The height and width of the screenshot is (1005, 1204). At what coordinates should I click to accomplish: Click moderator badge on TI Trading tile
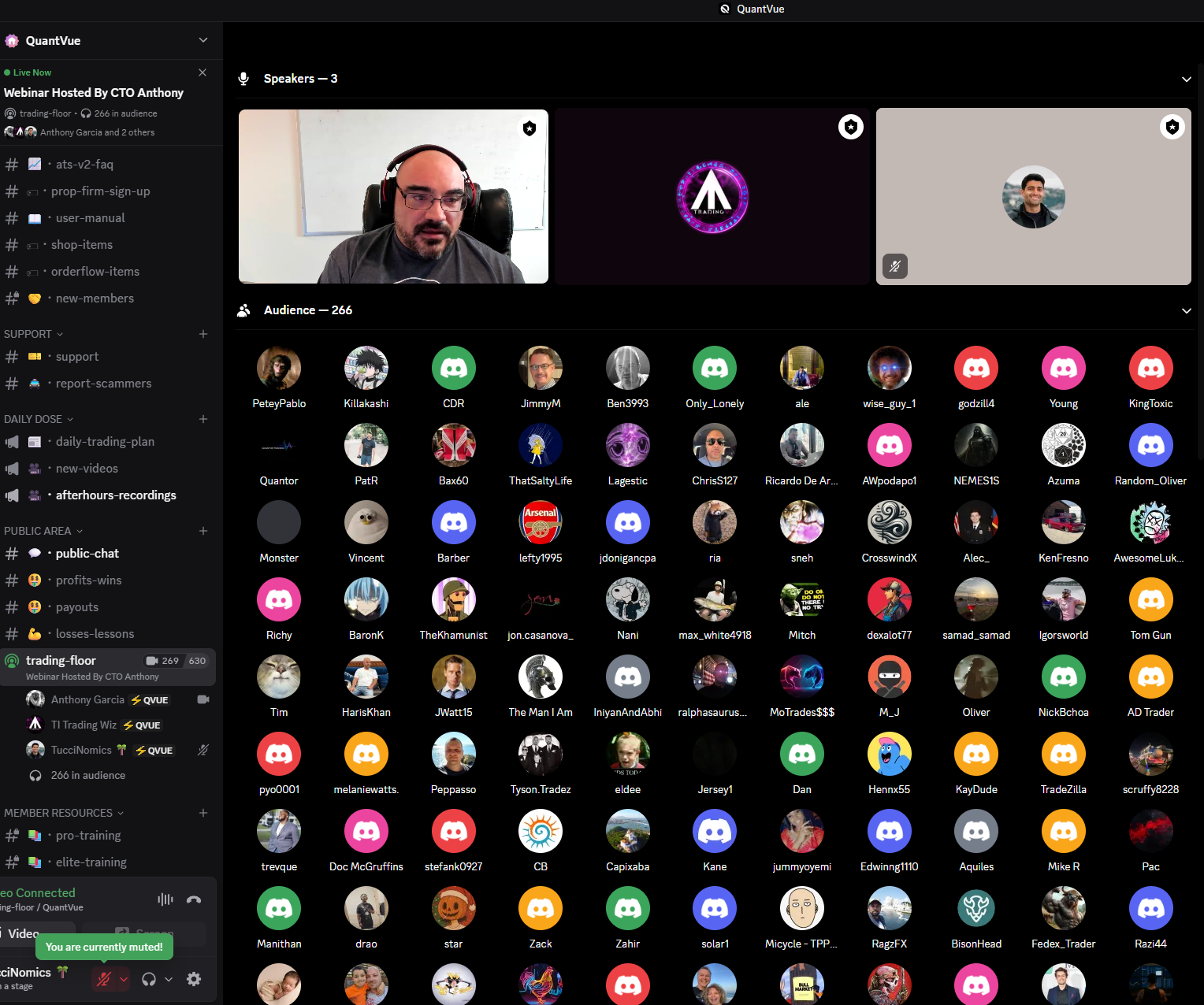pos(851,127)
